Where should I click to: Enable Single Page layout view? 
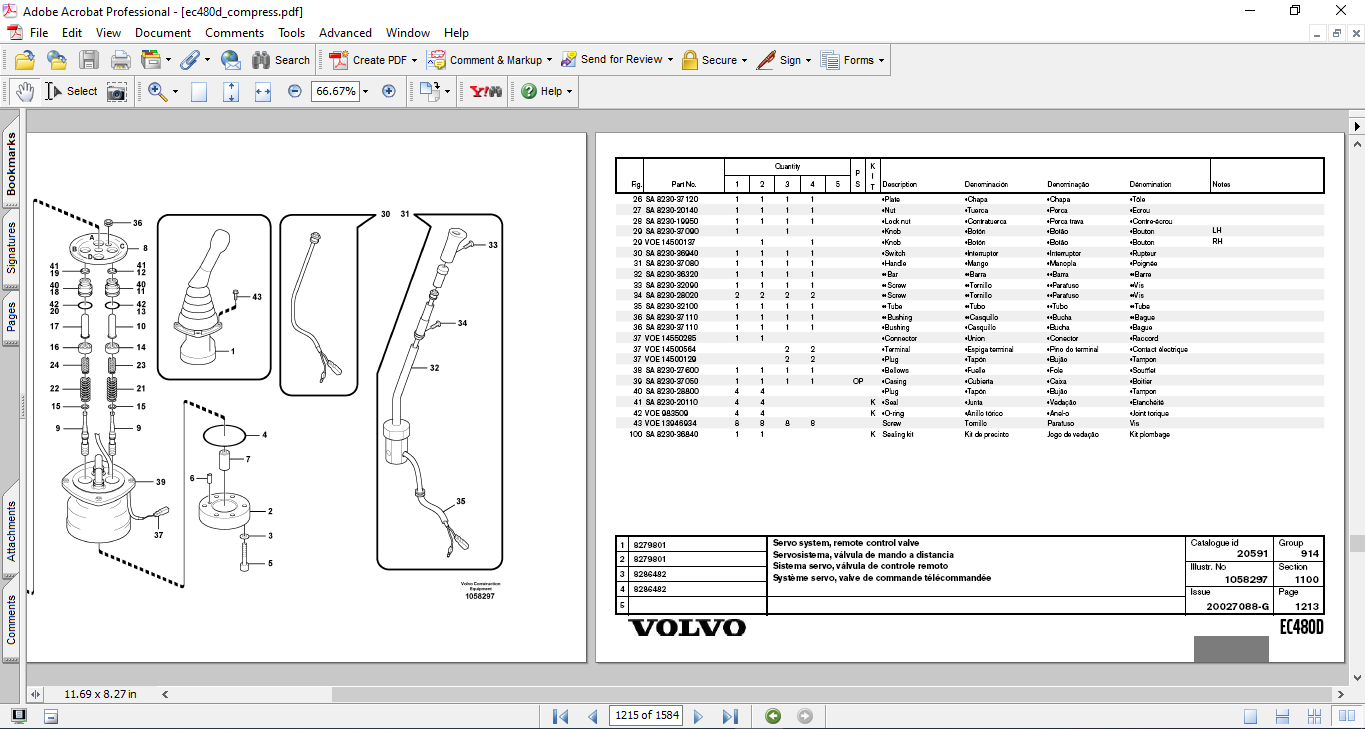(x=1251, y=716)
